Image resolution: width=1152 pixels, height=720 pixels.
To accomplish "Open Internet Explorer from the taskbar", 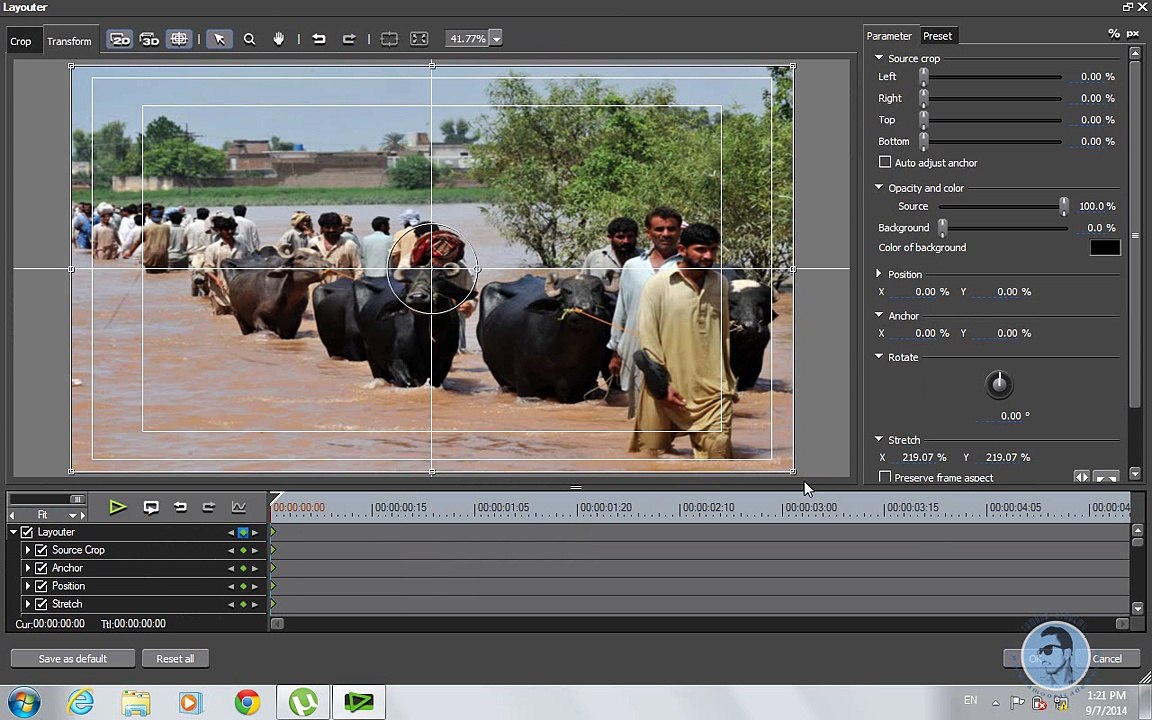I will pos(80,703).
